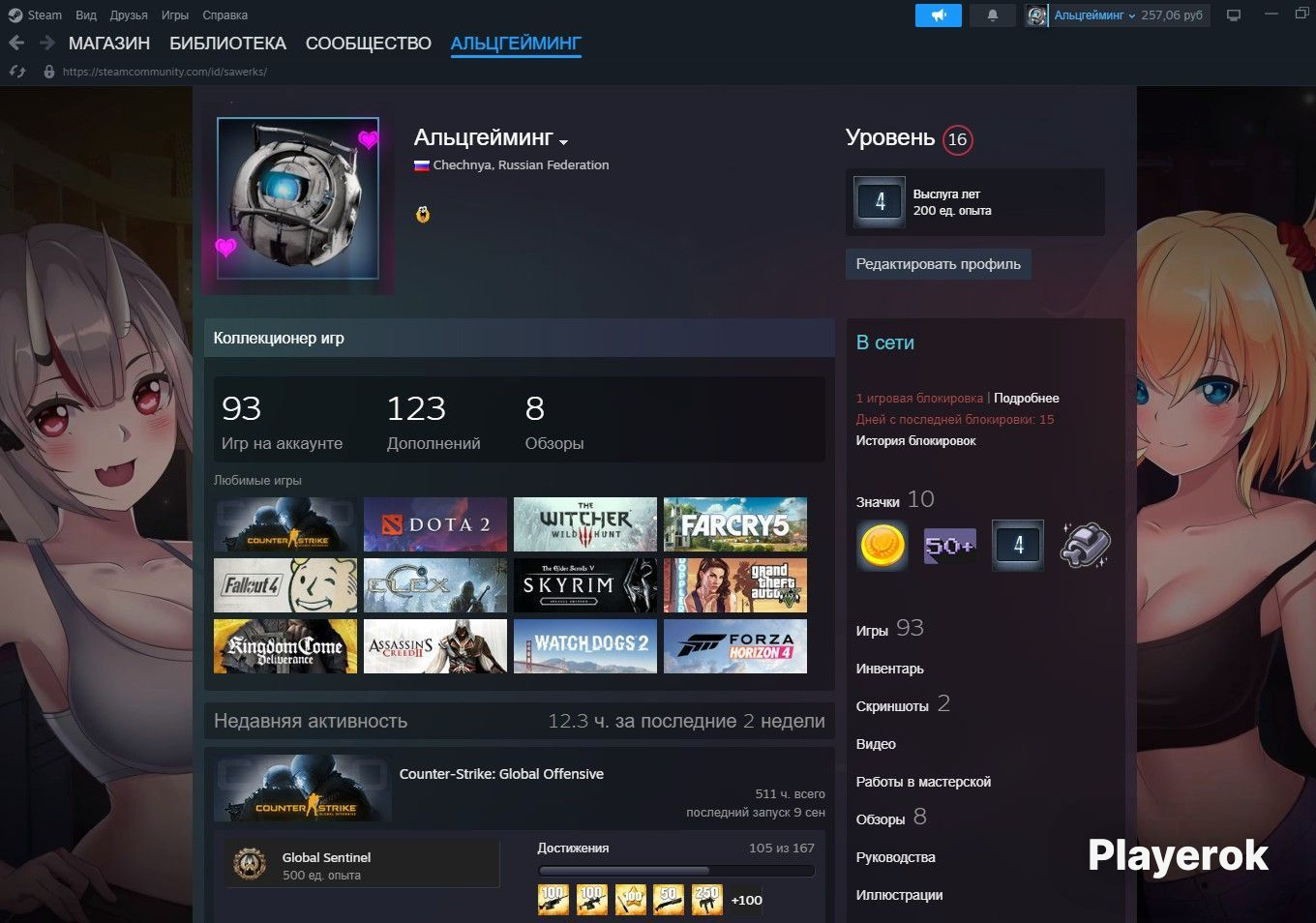
Task: Click the padlock icon beside the URL
Action: pos(48,72)
